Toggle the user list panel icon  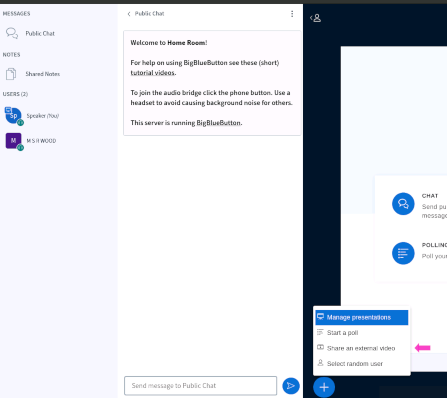315,18
